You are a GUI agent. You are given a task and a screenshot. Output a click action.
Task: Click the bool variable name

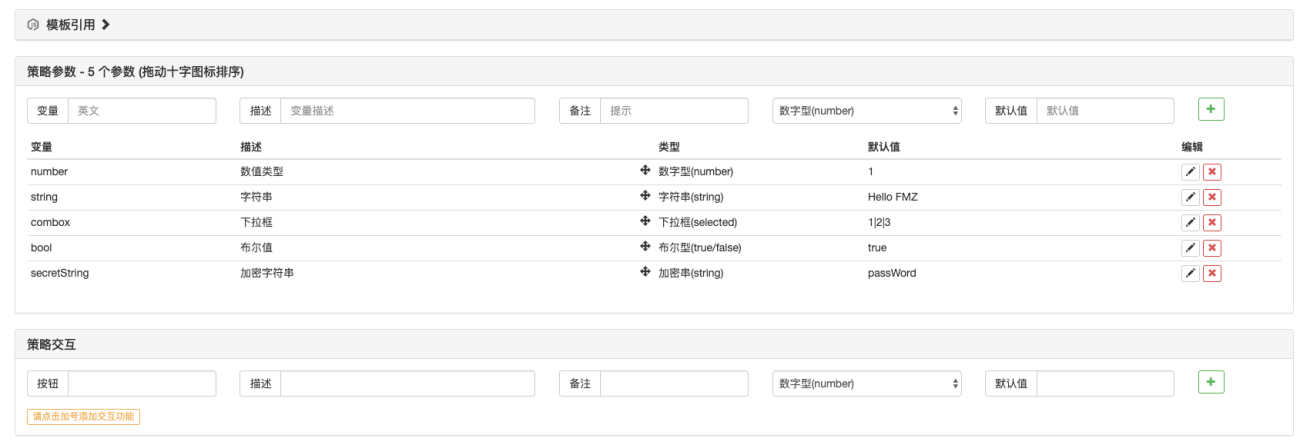coord(42,248)
